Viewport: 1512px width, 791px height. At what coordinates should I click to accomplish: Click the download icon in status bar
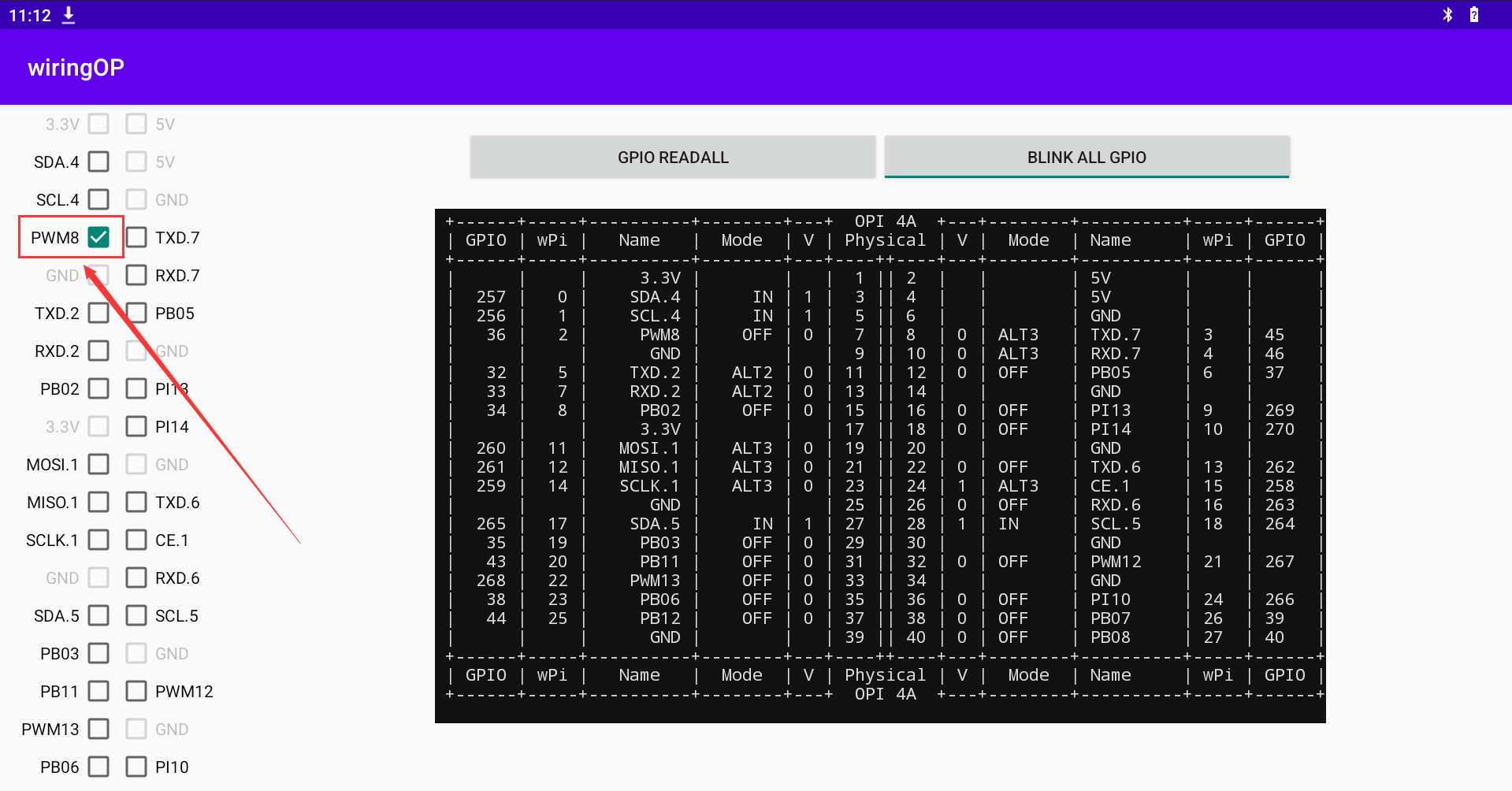point(69,15)
